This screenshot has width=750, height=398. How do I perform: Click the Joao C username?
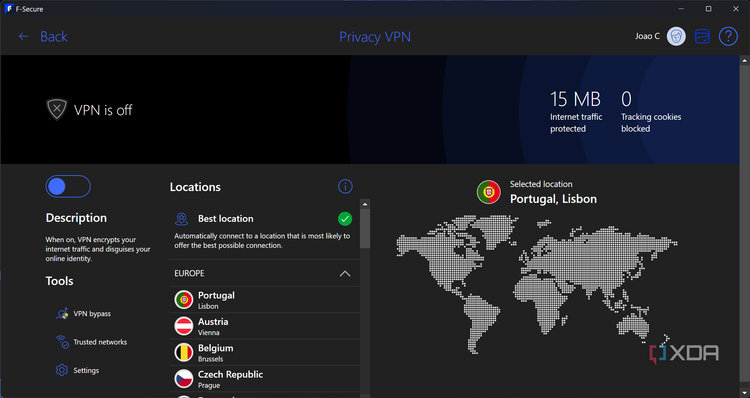point(647,36)
